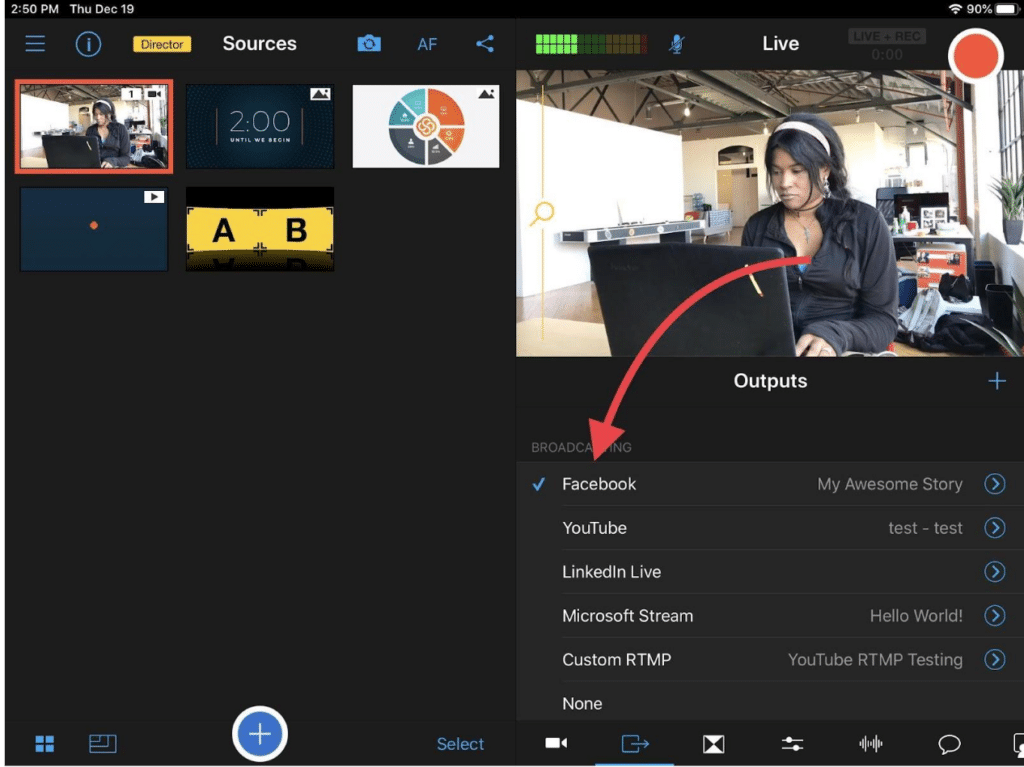Select the live camera source thumbnail
The image size is (1024, 767).
[94, 127]
